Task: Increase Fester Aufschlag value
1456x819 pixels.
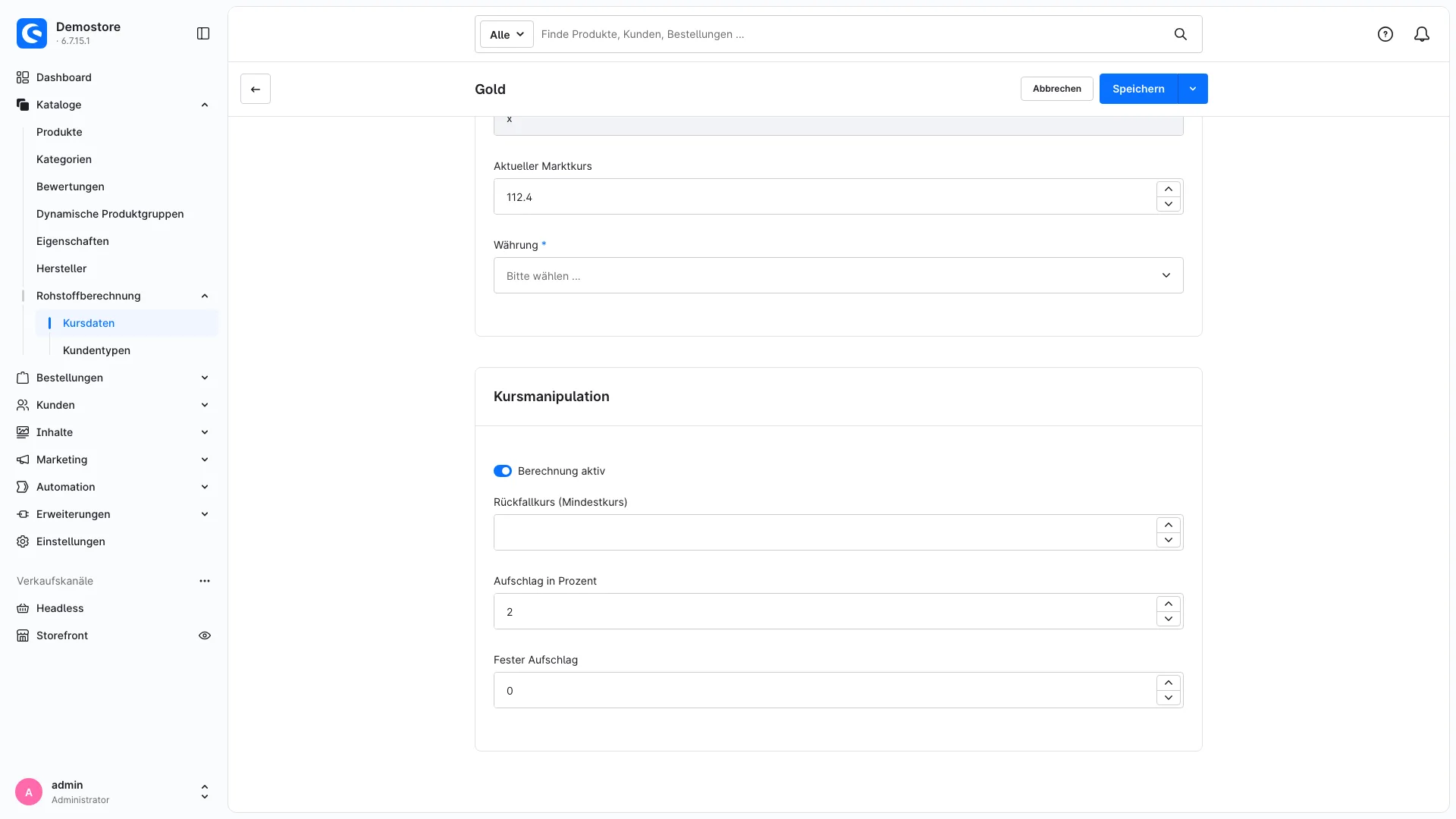Action: pyautogui.click(x=1169, y=682)
